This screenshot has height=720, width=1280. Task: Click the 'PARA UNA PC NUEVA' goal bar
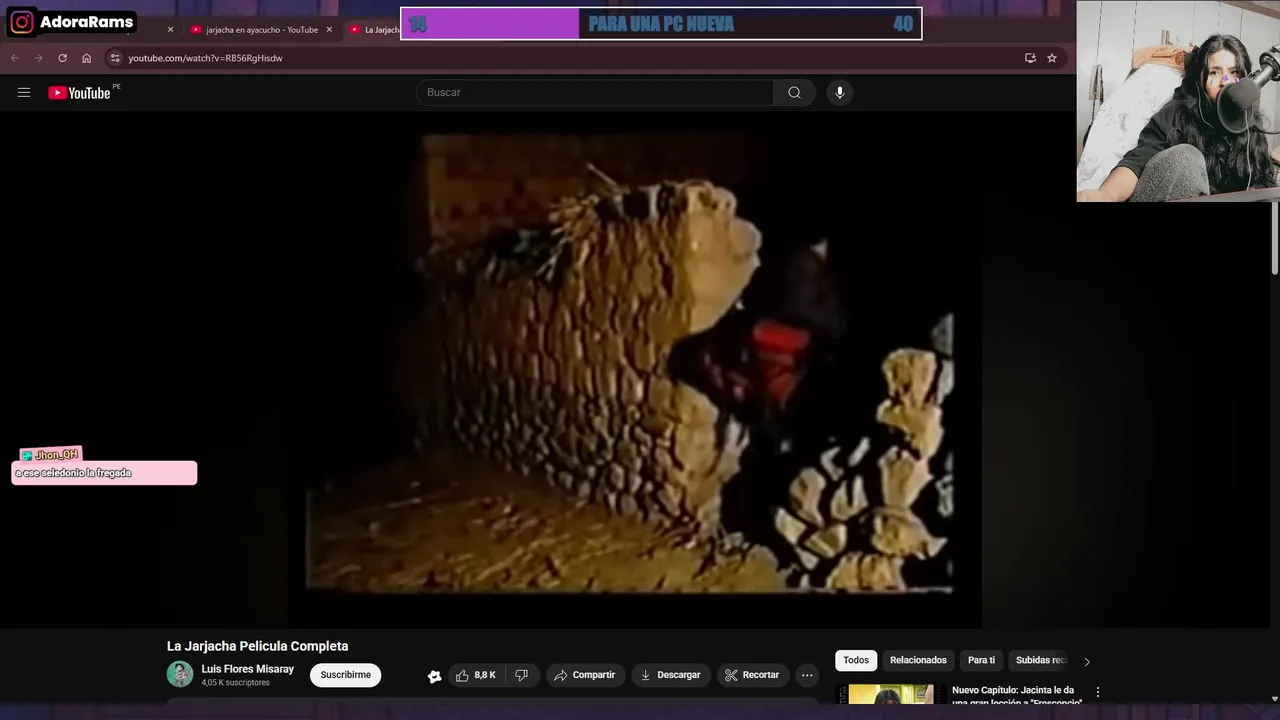pyautogui.click(x=661, y=24)
